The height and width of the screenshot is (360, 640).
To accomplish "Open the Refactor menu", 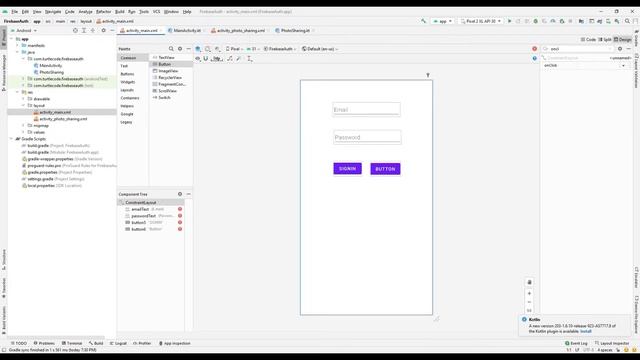I will pos(103,12).
